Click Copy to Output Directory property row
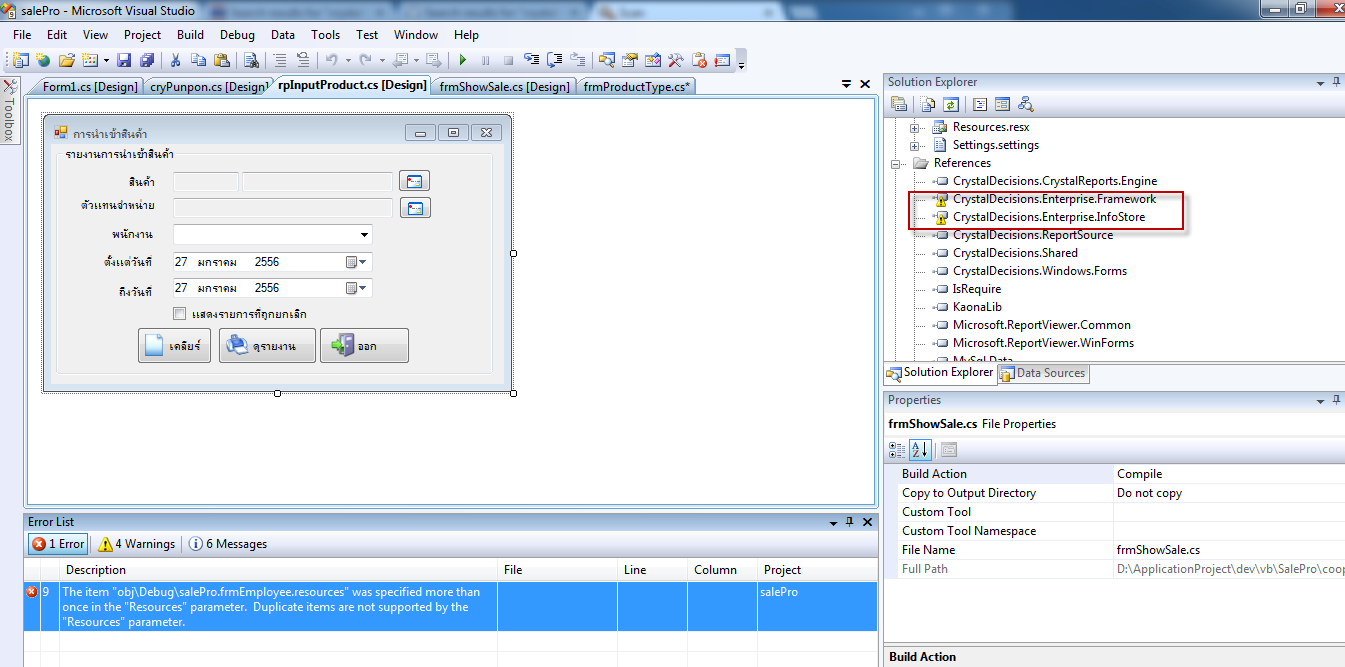The height and width of the screenshot is (667, 1345). coord(1114,493)
